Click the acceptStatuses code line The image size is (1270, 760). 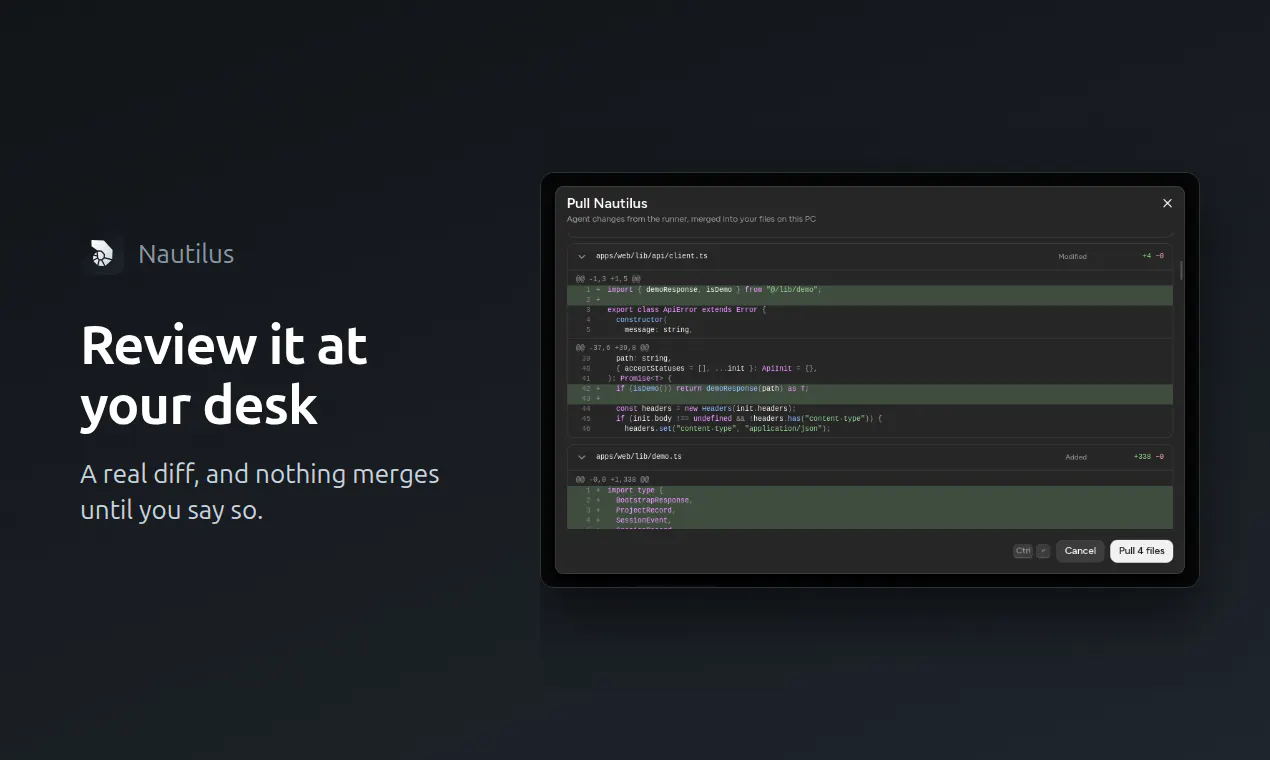point(870,368)
